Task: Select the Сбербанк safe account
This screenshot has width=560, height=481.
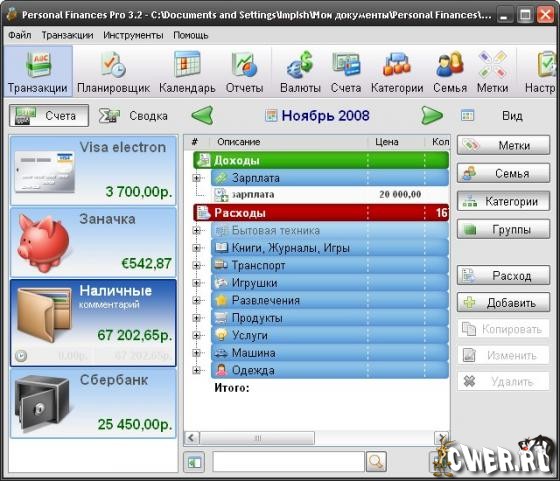Action: (x=93, y=404)
